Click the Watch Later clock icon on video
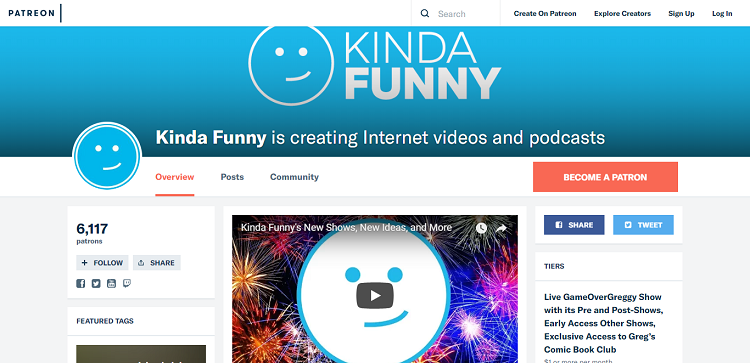This screenshot has width=750, height=363. (x=481, y=228)
